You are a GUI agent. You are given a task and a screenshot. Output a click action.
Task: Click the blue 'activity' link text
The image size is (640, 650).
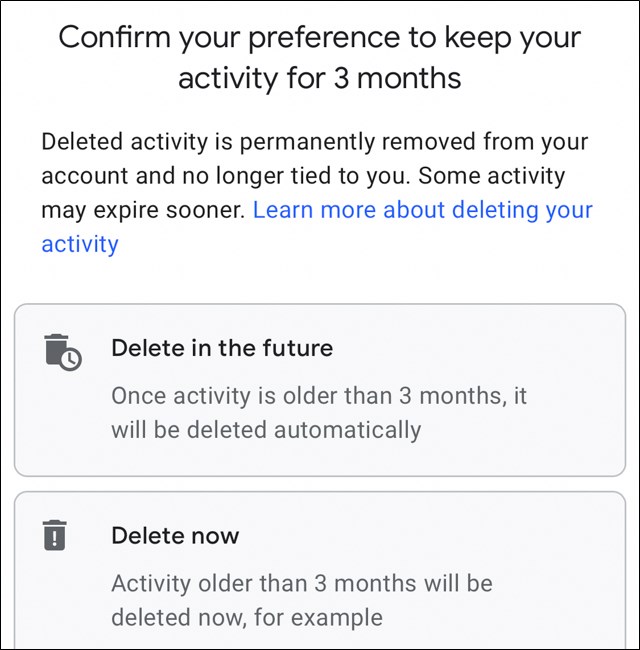tap(80, 243)
